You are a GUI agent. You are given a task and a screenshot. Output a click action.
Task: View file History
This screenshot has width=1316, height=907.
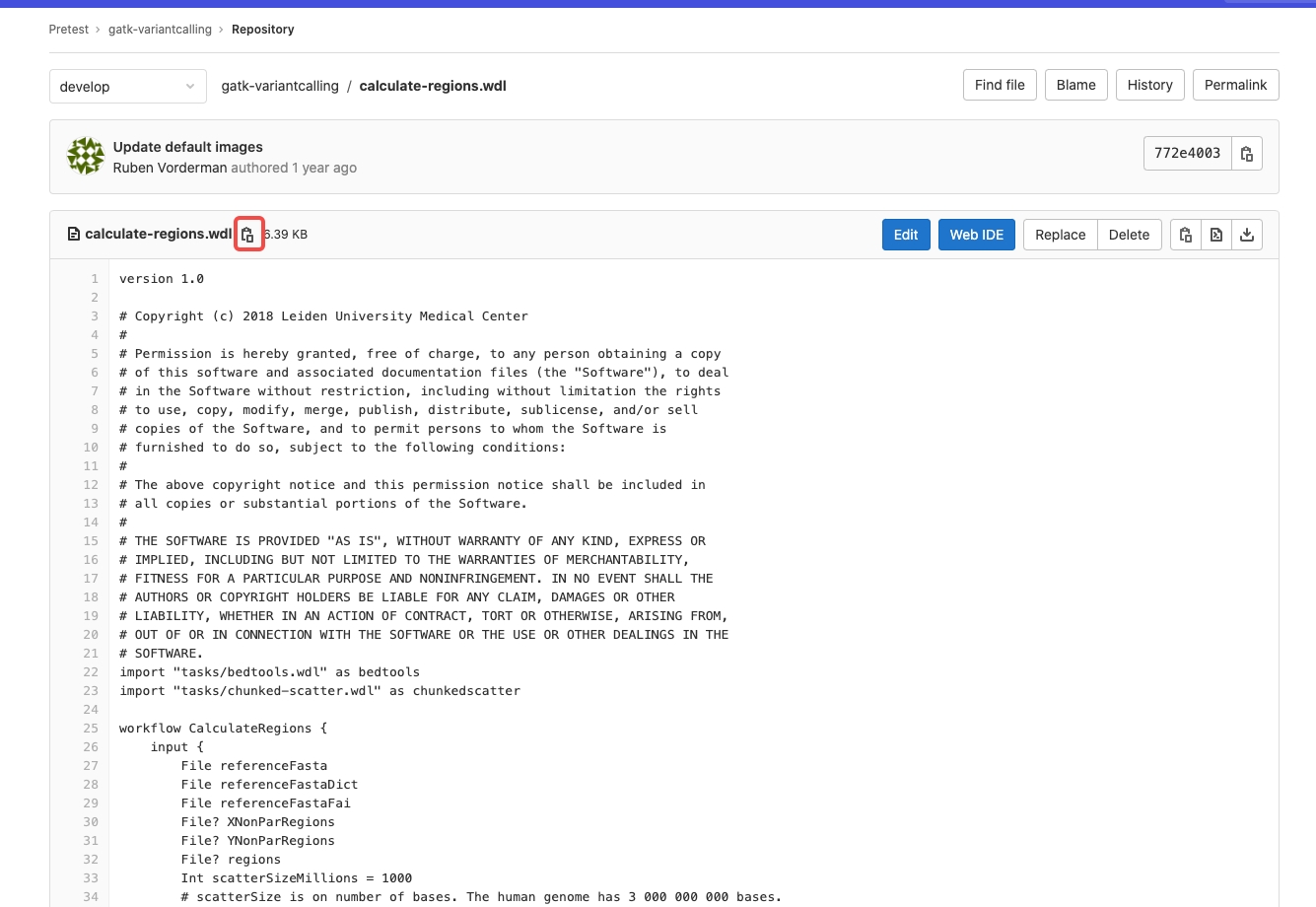(1149, 85)
